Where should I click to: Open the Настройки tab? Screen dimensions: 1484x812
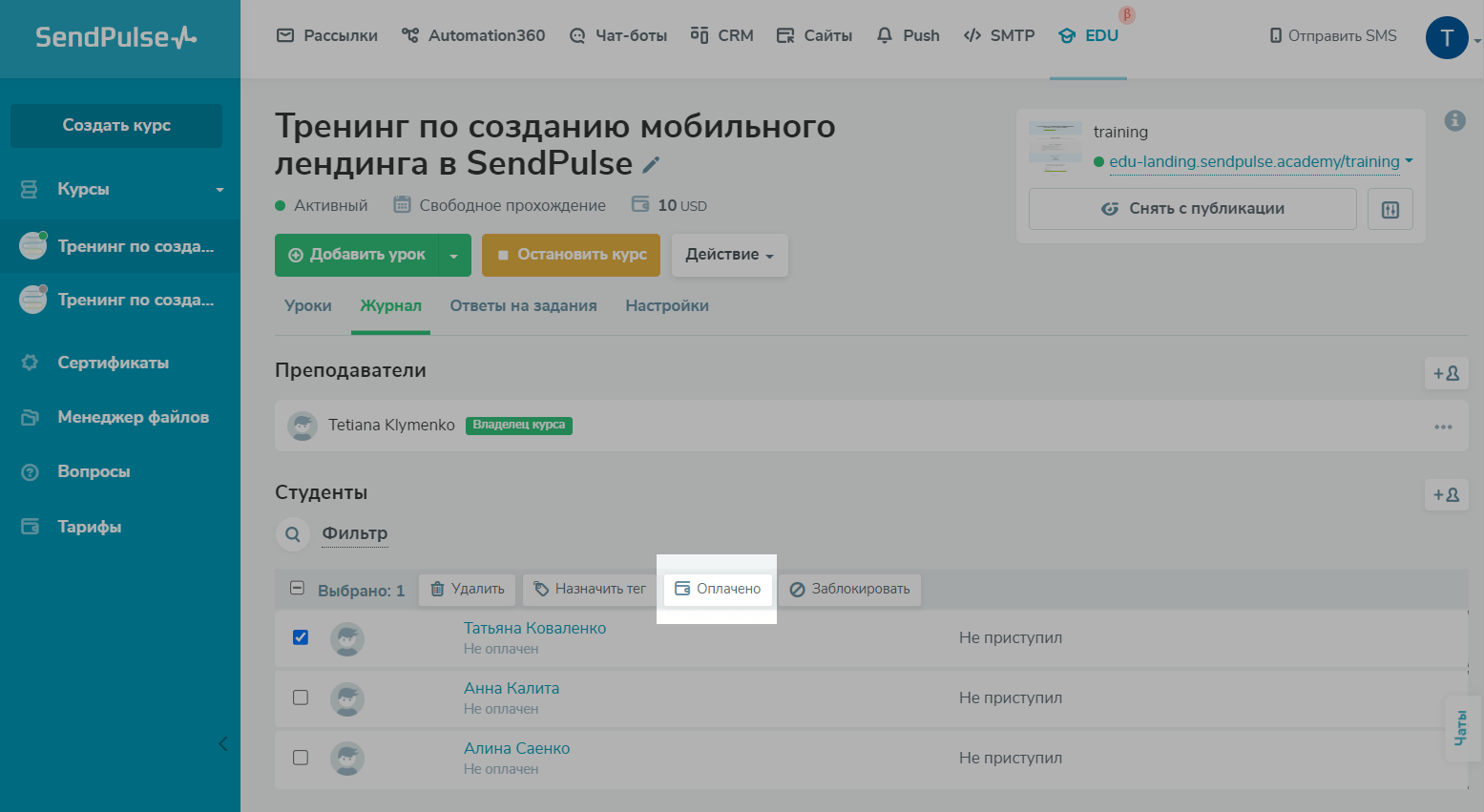click(667, 306)
